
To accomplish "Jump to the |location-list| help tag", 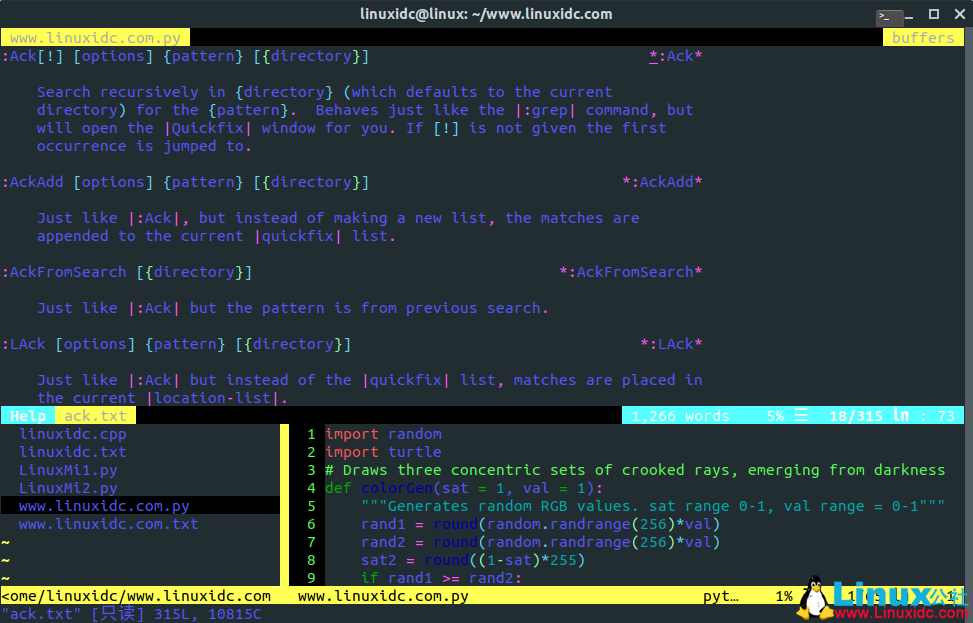I will 212,398.
